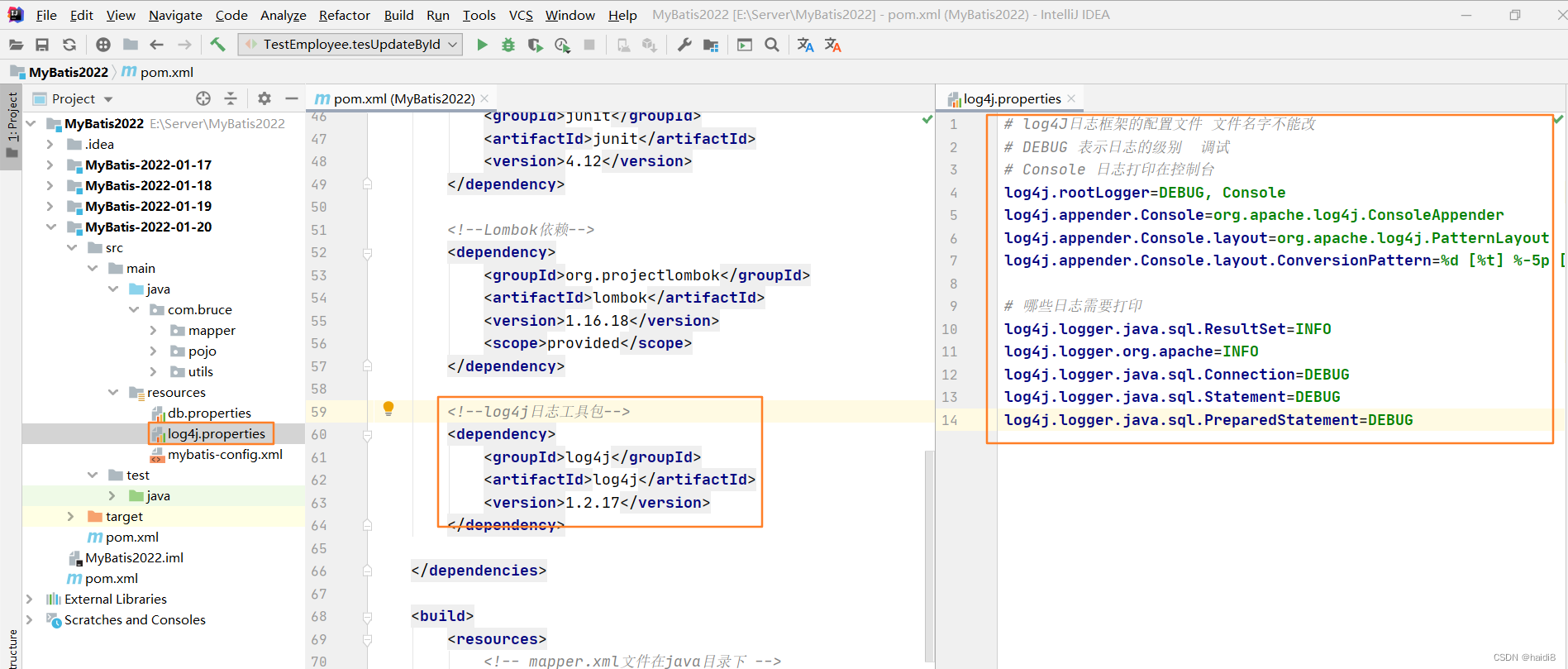1568x669 pixels.
Task: Click Run with Coverage icon
Action: tap(535, 45)
